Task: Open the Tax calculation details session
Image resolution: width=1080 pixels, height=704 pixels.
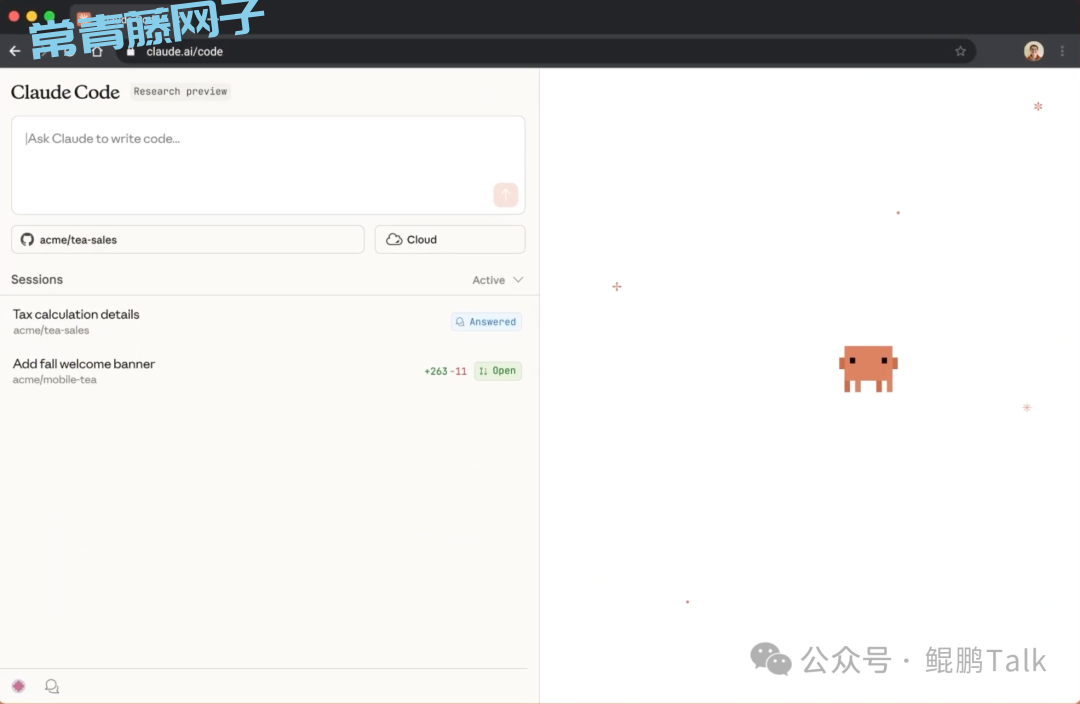Action: point(76,315)
